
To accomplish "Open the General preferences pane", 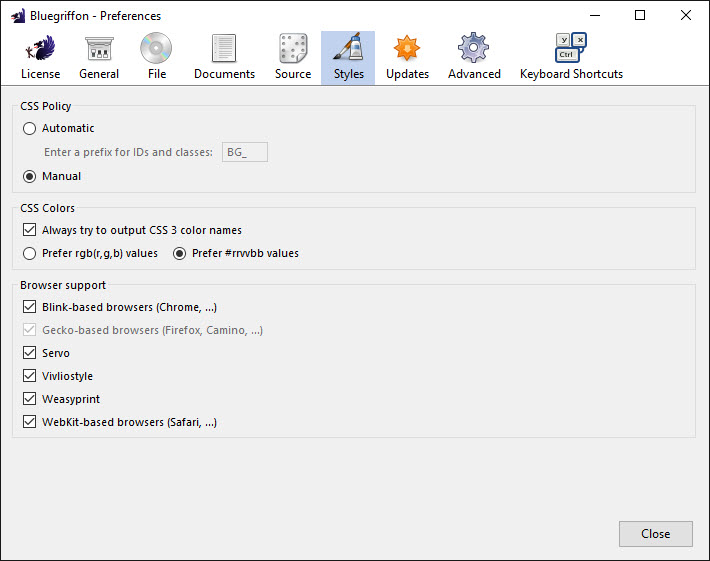I will [99, 58].
